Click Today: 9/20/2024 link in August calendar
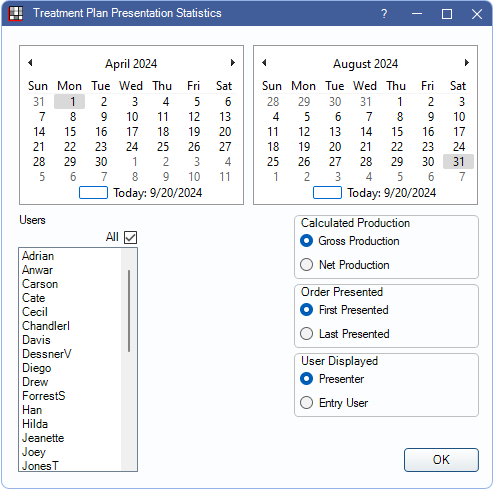494x490 pixels. 391,193
